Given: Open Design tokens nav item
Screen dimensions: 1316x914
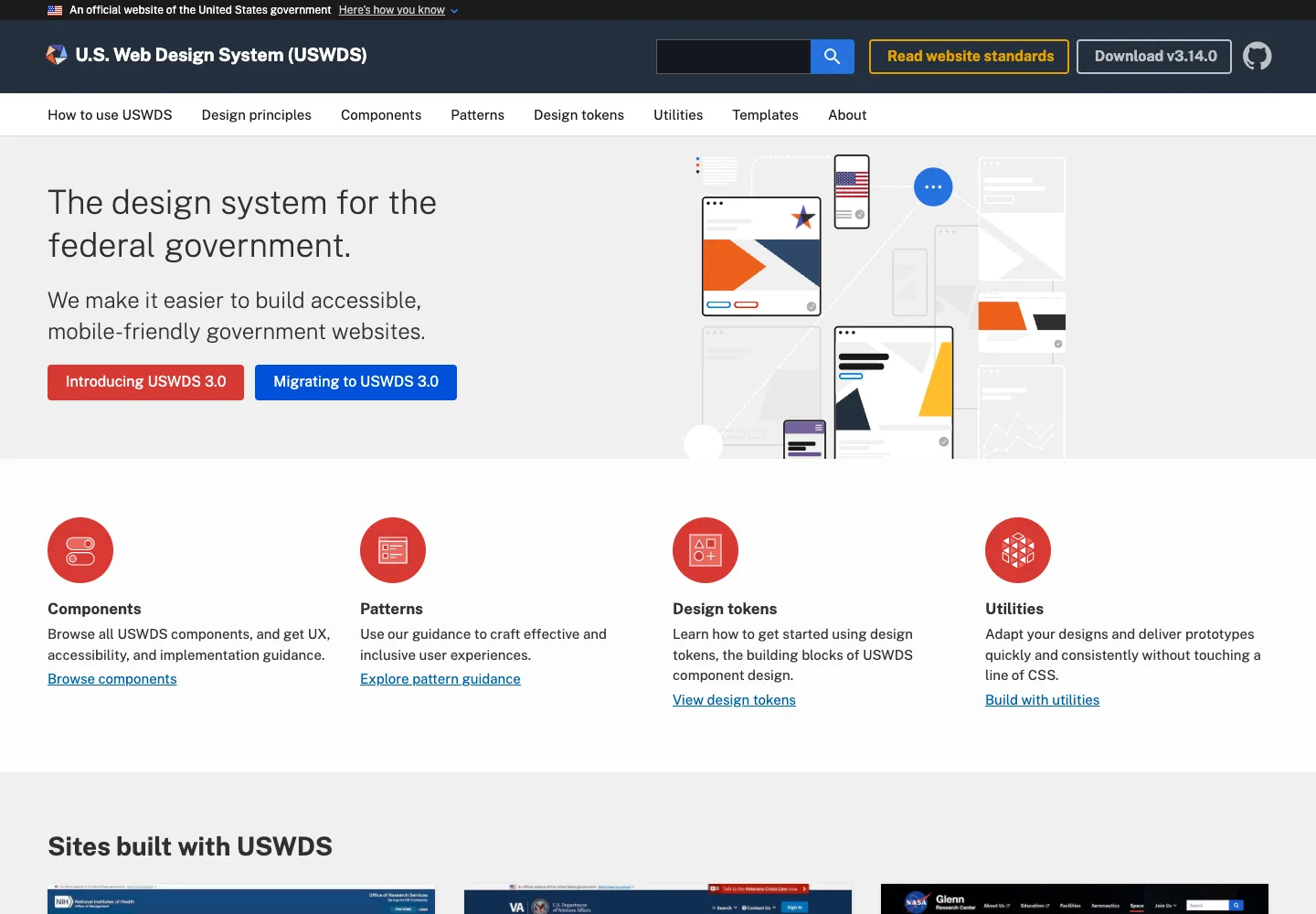Looking at the screenshot, I should pos(578,115).
